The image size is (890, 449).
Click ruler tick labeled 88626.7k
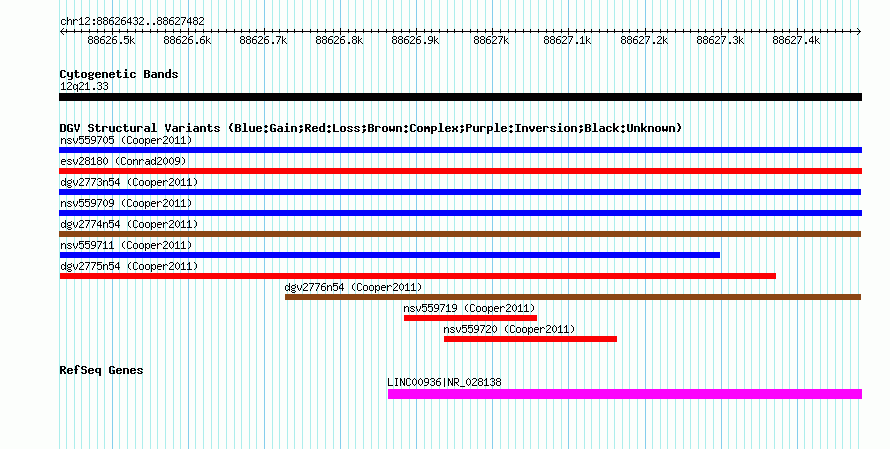(x=264, y=40)
